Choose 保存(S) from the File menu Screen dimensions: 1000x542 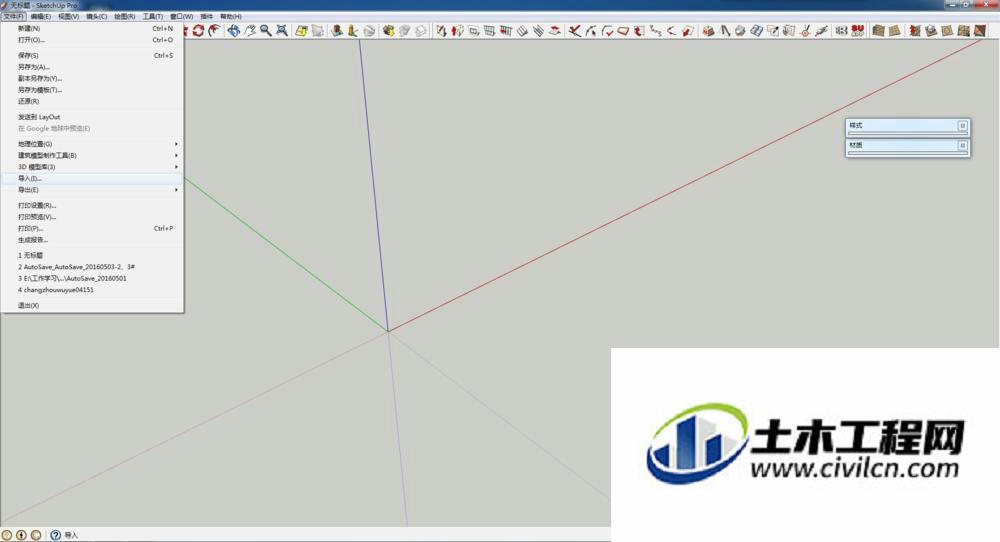(92, 55)
